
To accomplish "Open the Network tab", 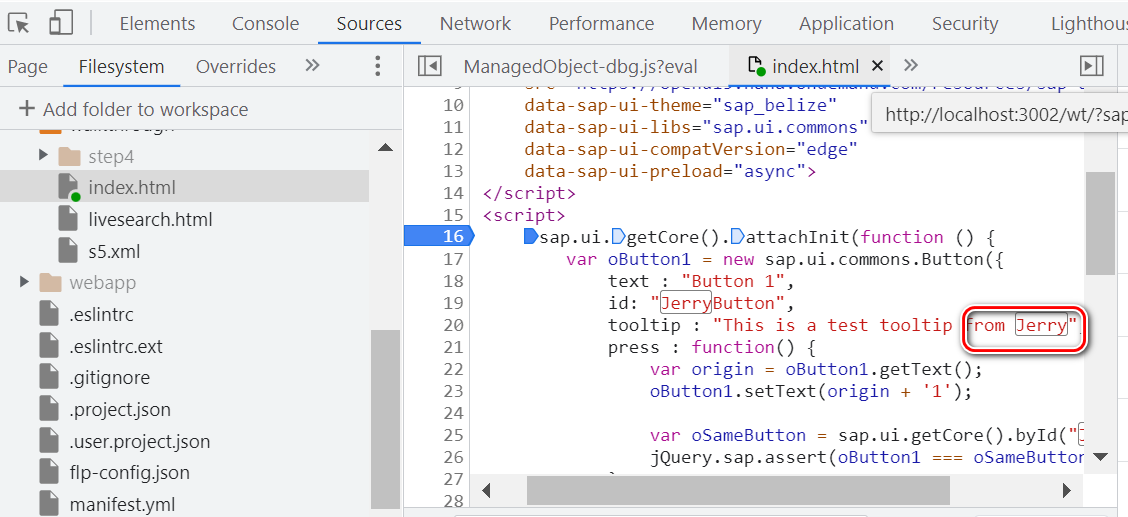I will click(x=476, y=24).
